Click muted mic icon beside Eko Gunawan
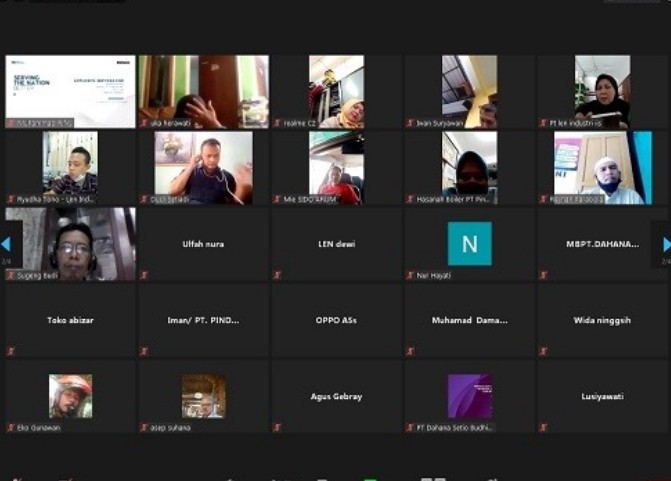The image size is (671, 481). [x=11, y=428]
